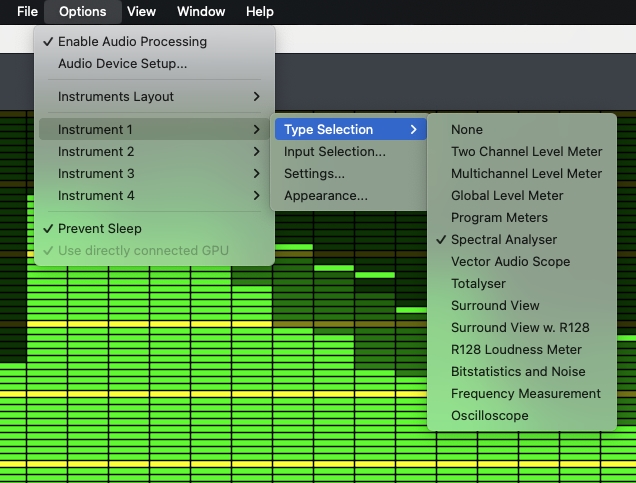The height and width of the screenshot is (483, 636).
Task: Open the View menu
Action: pyautogui.click(x=141, y=11)
